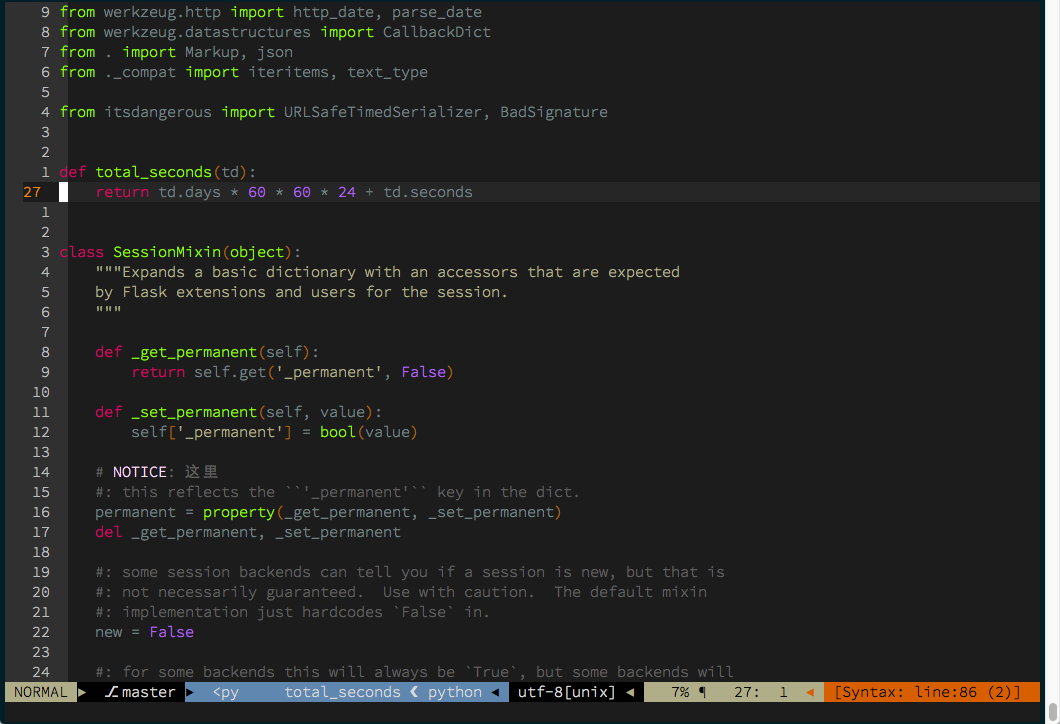The width and height of the screenshot is (1060, 724).
Task: Click the left arrow after utf-8[unix]
Action: point(630,692)
